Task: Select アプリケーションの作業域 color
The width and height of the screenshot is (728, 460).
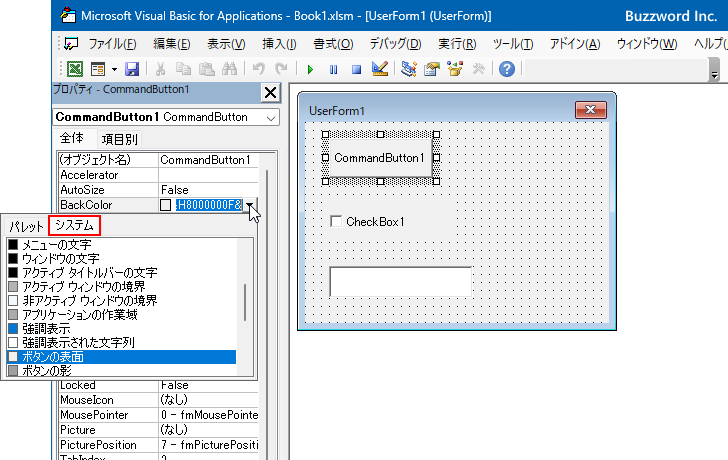Action: click(x=122, y=315)
